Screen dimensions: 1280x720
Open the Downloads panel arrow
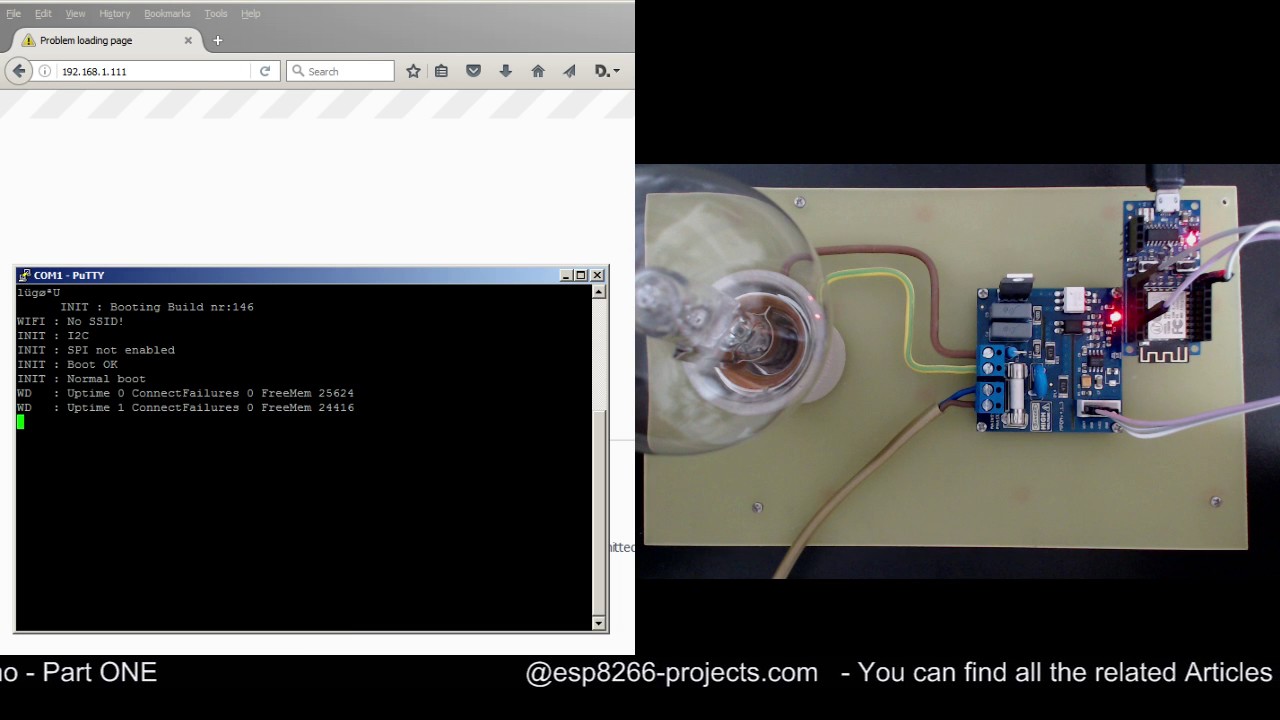(505, 71)
